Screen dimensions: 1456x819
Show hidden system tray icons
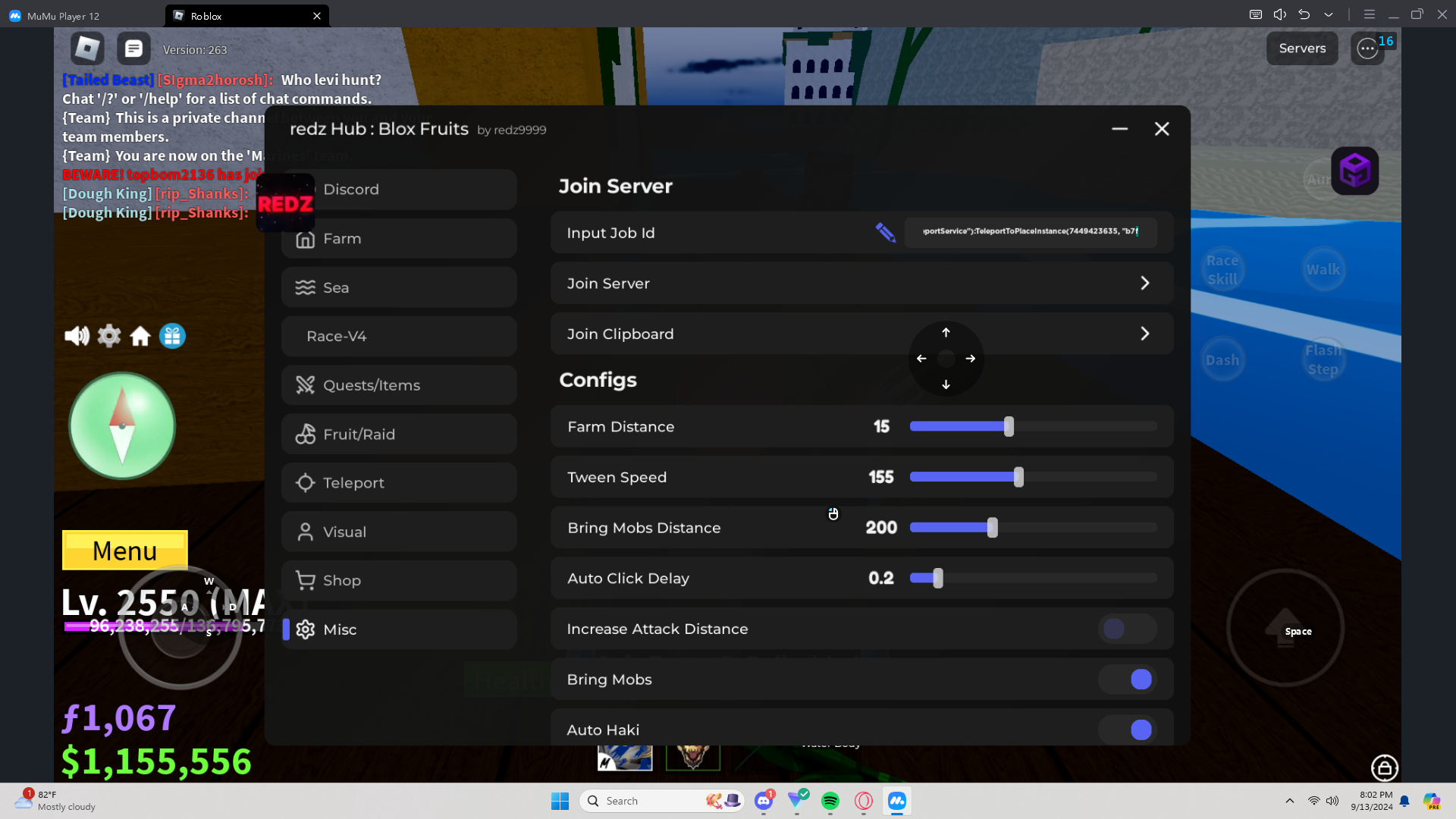(1290, 801)
